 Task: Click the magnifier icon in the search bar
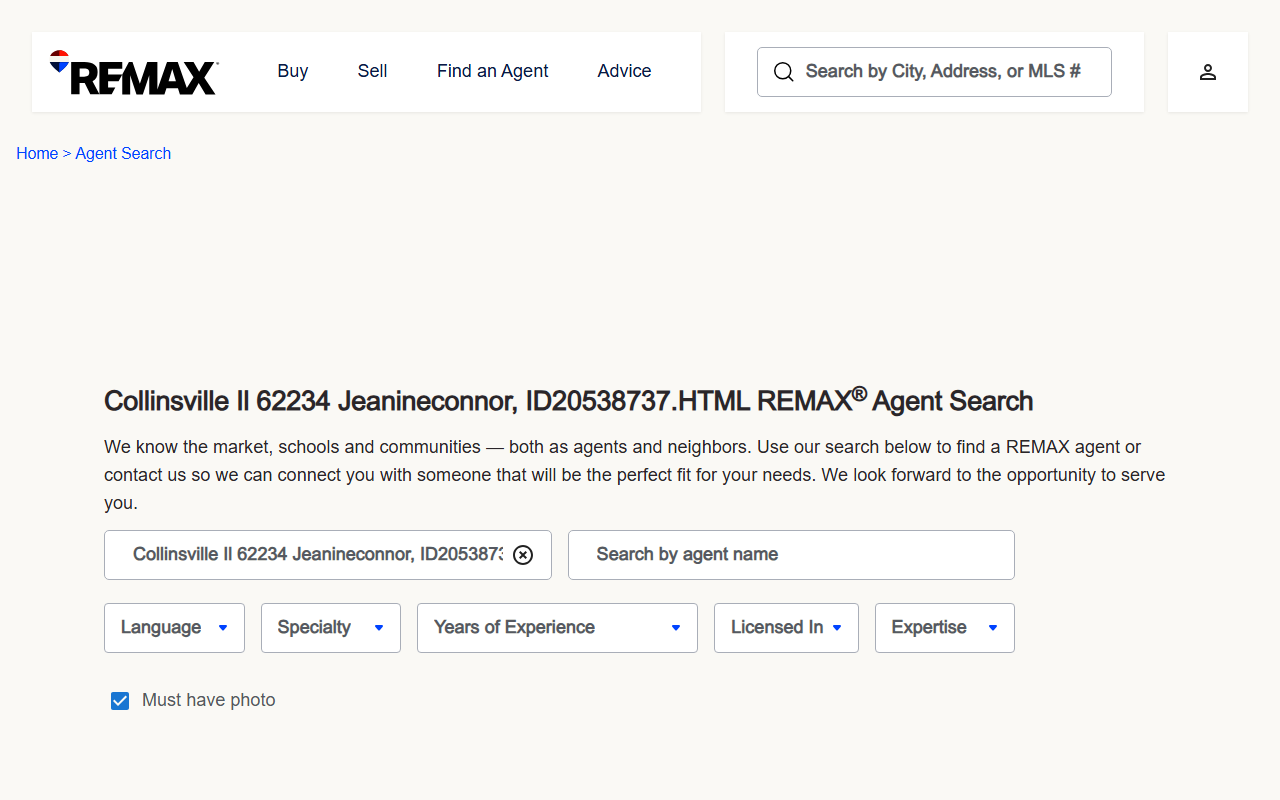pos(784,72)
